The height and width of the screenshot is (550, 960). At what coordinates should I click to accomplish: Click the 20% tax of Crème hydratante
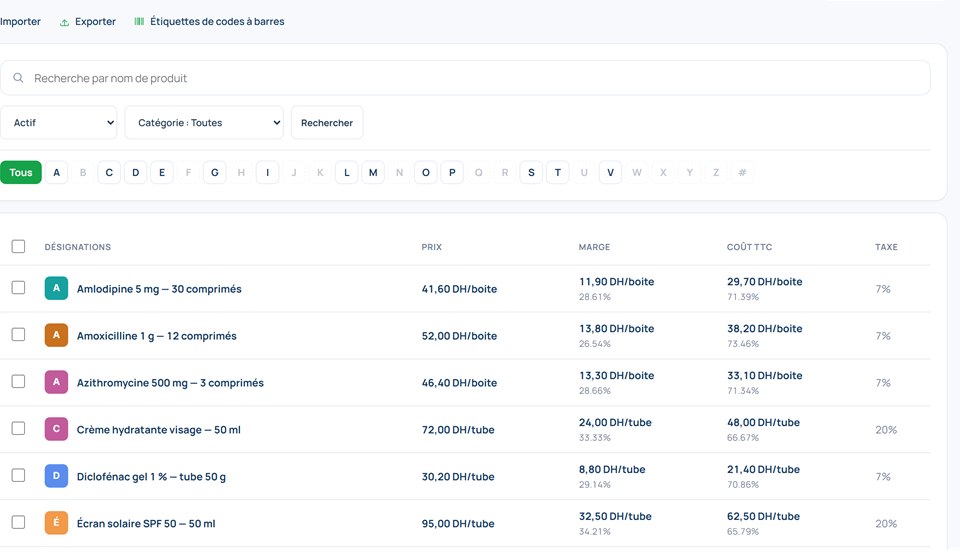click(886, 430)
